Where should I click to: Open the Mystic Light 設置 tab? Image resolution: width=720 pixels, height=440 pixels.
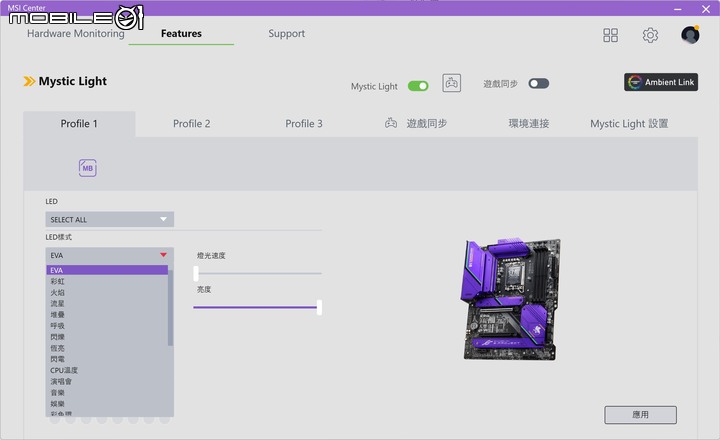click(629, 124)
